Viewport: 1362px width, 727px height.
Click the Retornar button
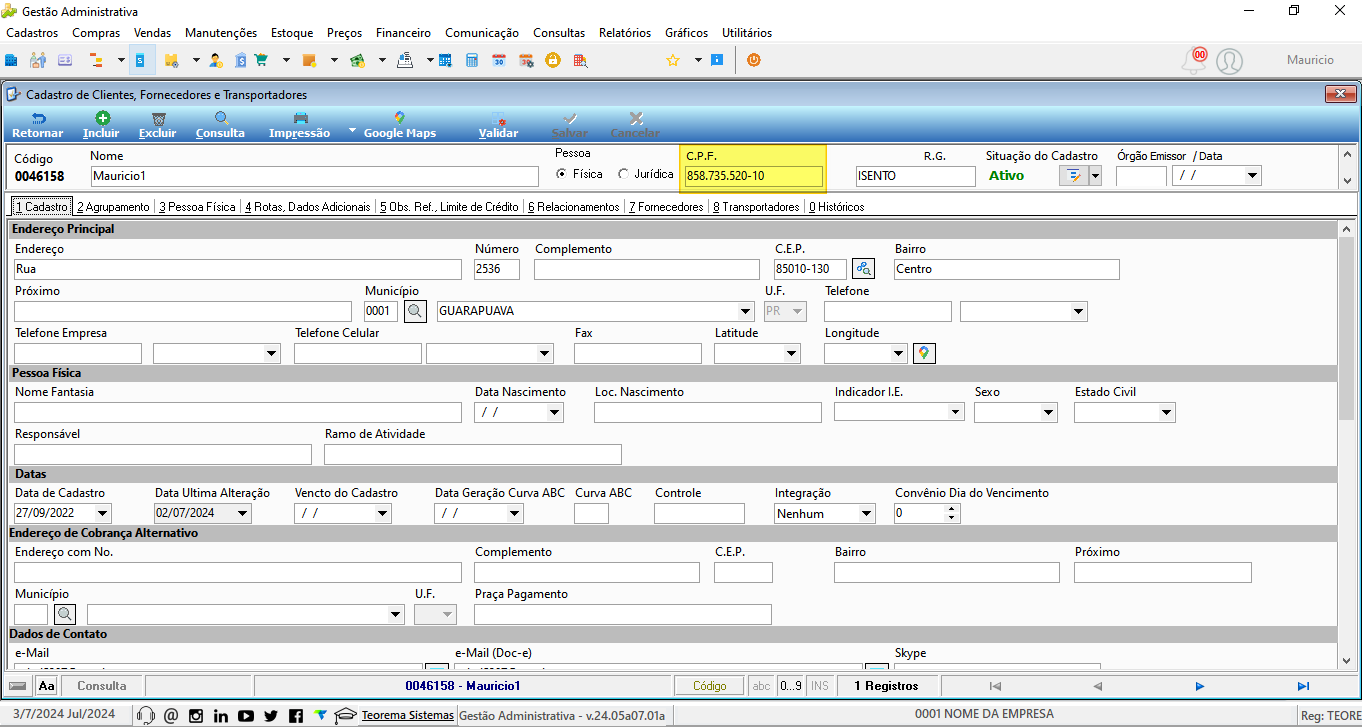coord(37,125)
